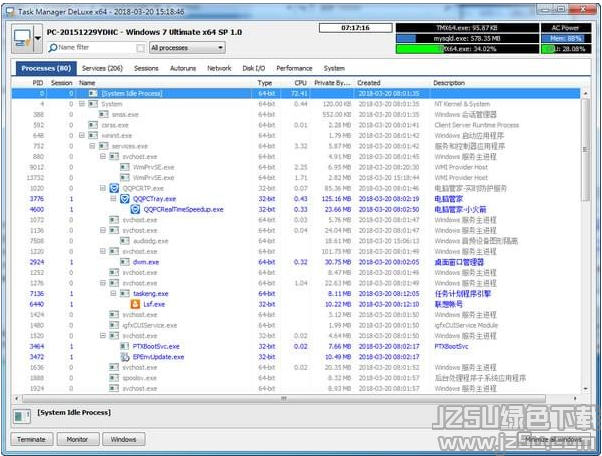
Task: Select the EPEnvUpdate.exe process name
Action: coord(158,357)
